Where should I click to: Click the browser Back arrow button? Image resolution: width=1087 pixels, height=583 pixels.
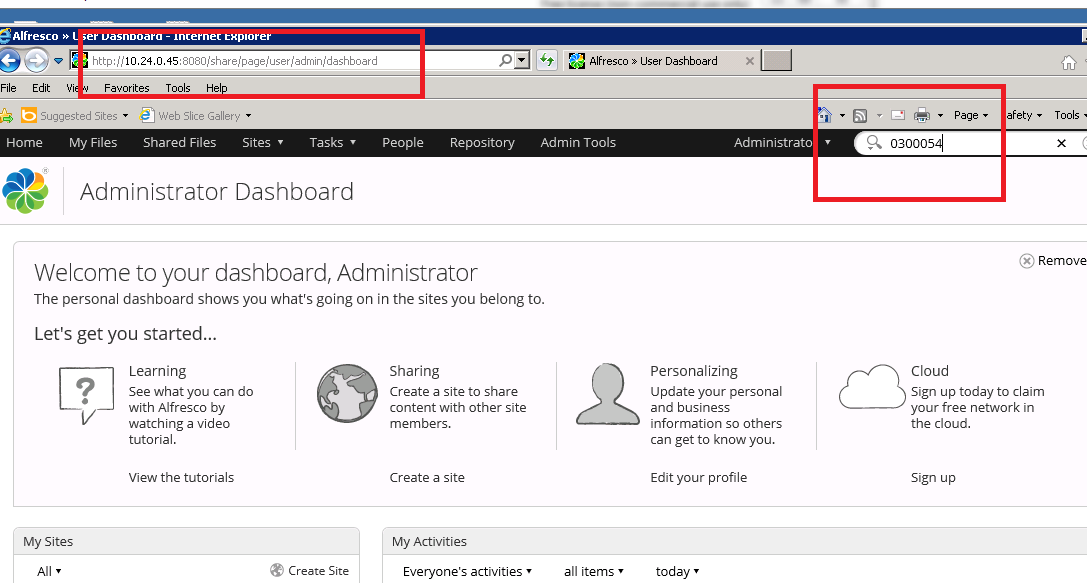9,61
